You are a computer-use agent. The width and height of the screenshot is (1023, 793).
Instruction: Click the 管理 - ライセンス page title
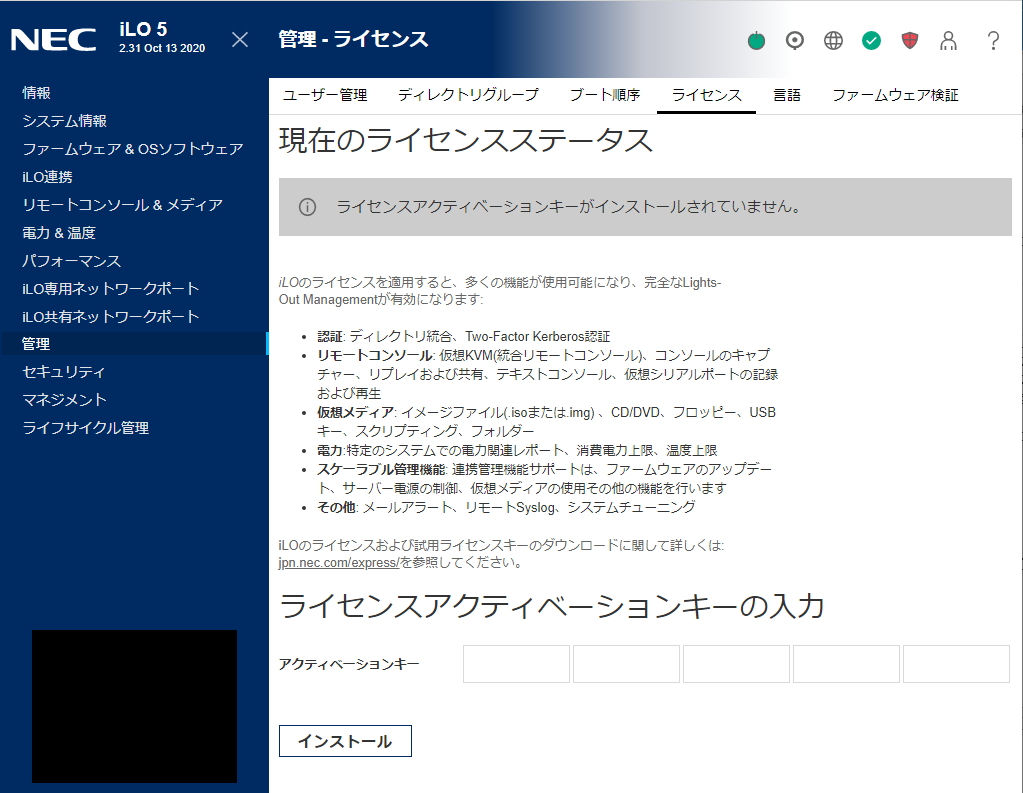(354, 39)
